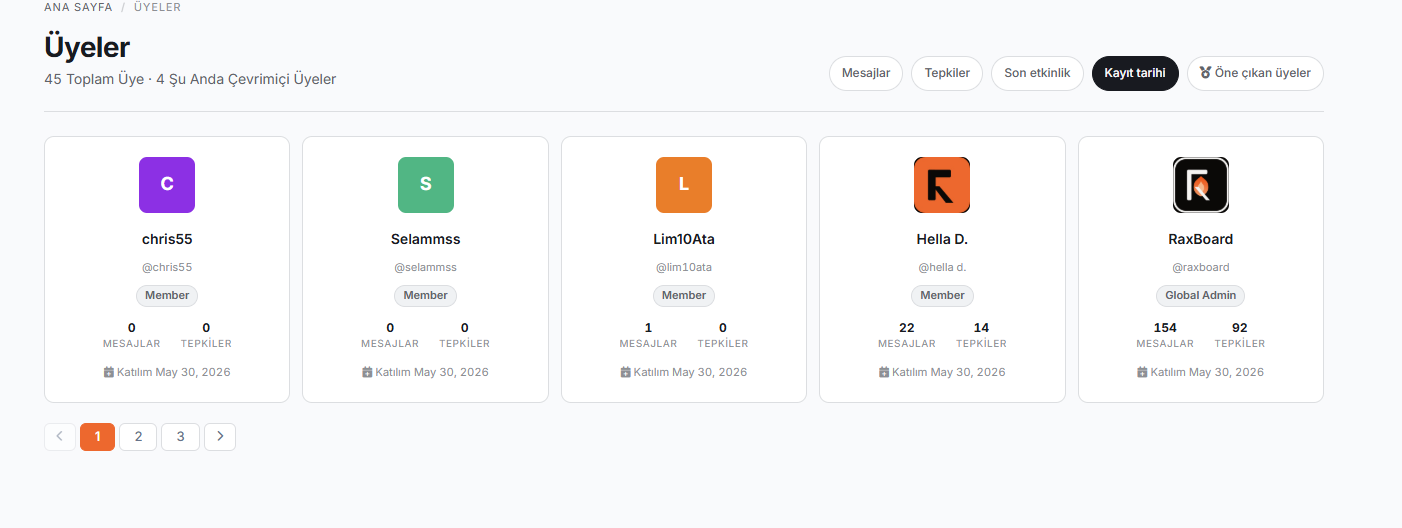Open Lim10Ata orange avatar
1402x528 pixels.
(x=684, y=185)
